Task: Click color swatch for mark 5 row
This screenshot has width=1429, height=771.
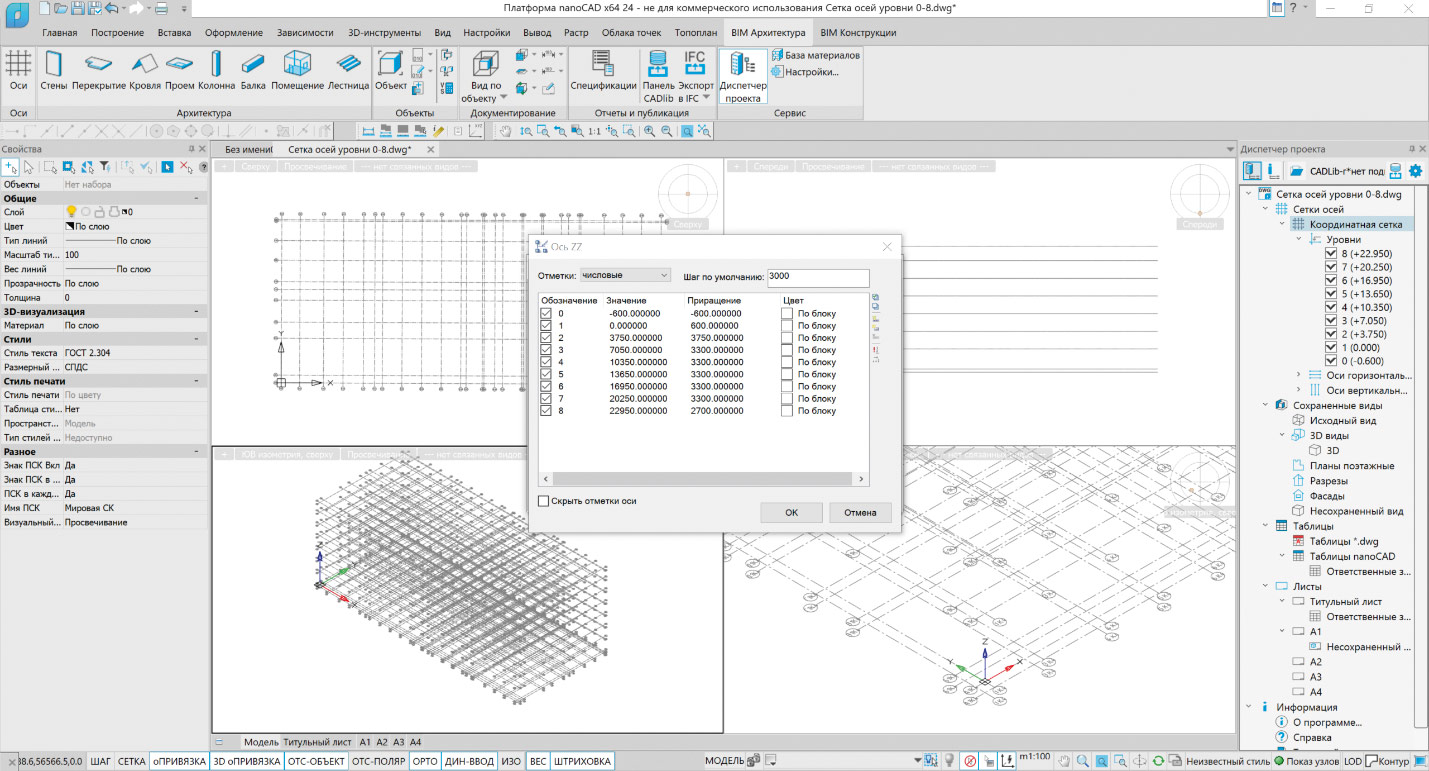Action: [x=787, y=374]
